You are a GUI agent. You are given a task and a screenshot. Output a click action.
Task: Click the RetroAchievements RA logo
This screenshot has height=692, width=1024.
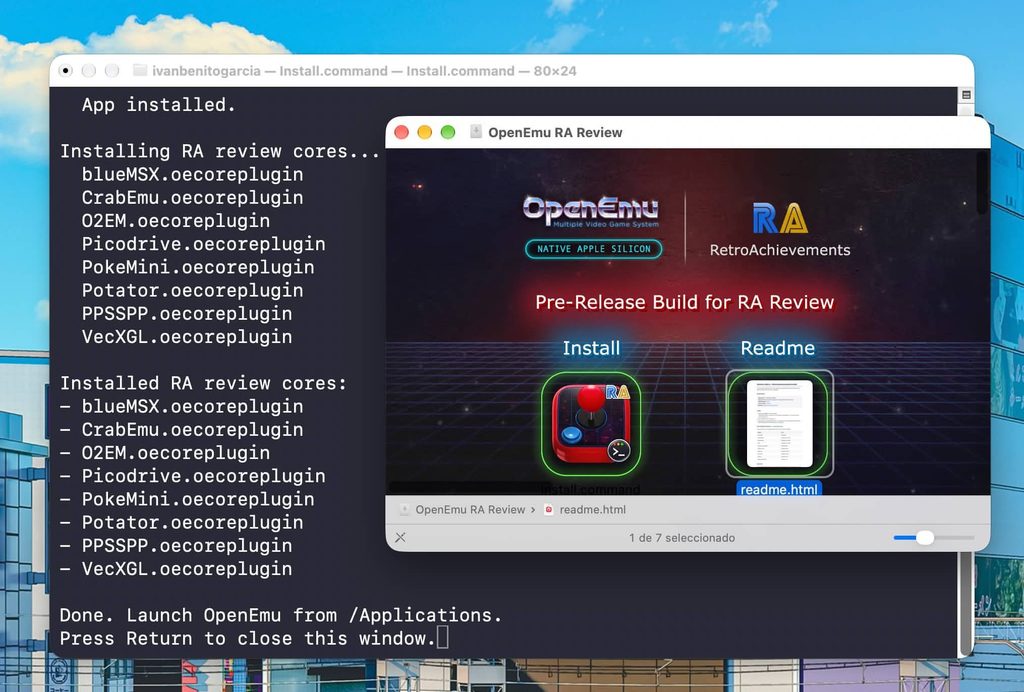tap(780, 218)
